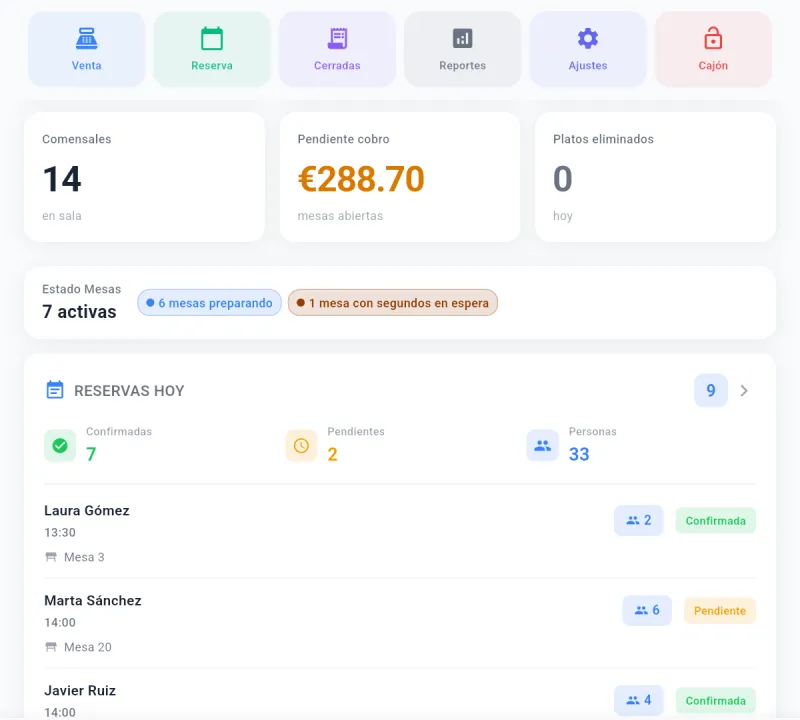
Task: Select the '6 mesas preparando' status chip
Action: point(209,303)
